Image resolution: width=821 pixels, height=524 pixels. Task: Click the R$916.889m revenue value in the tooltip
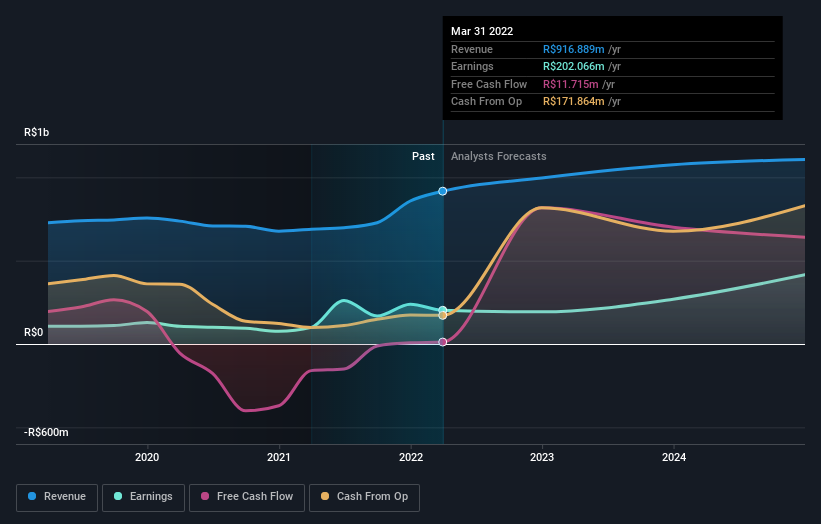click(573, 49)
